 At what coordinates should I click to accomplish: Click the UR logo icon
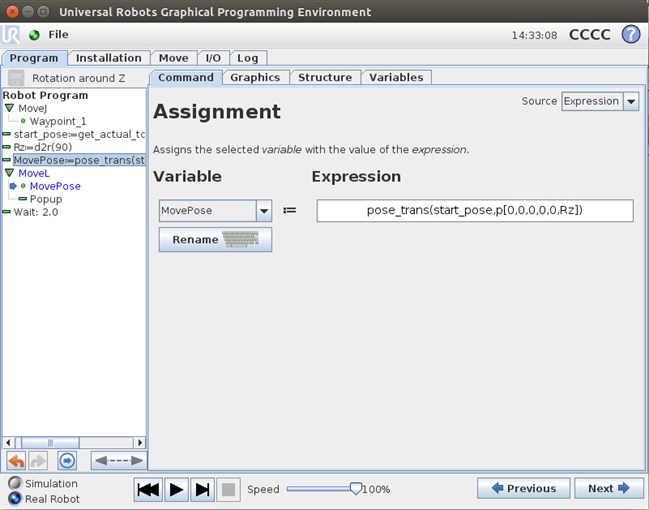pyautogui.click(x=10, y=35)
